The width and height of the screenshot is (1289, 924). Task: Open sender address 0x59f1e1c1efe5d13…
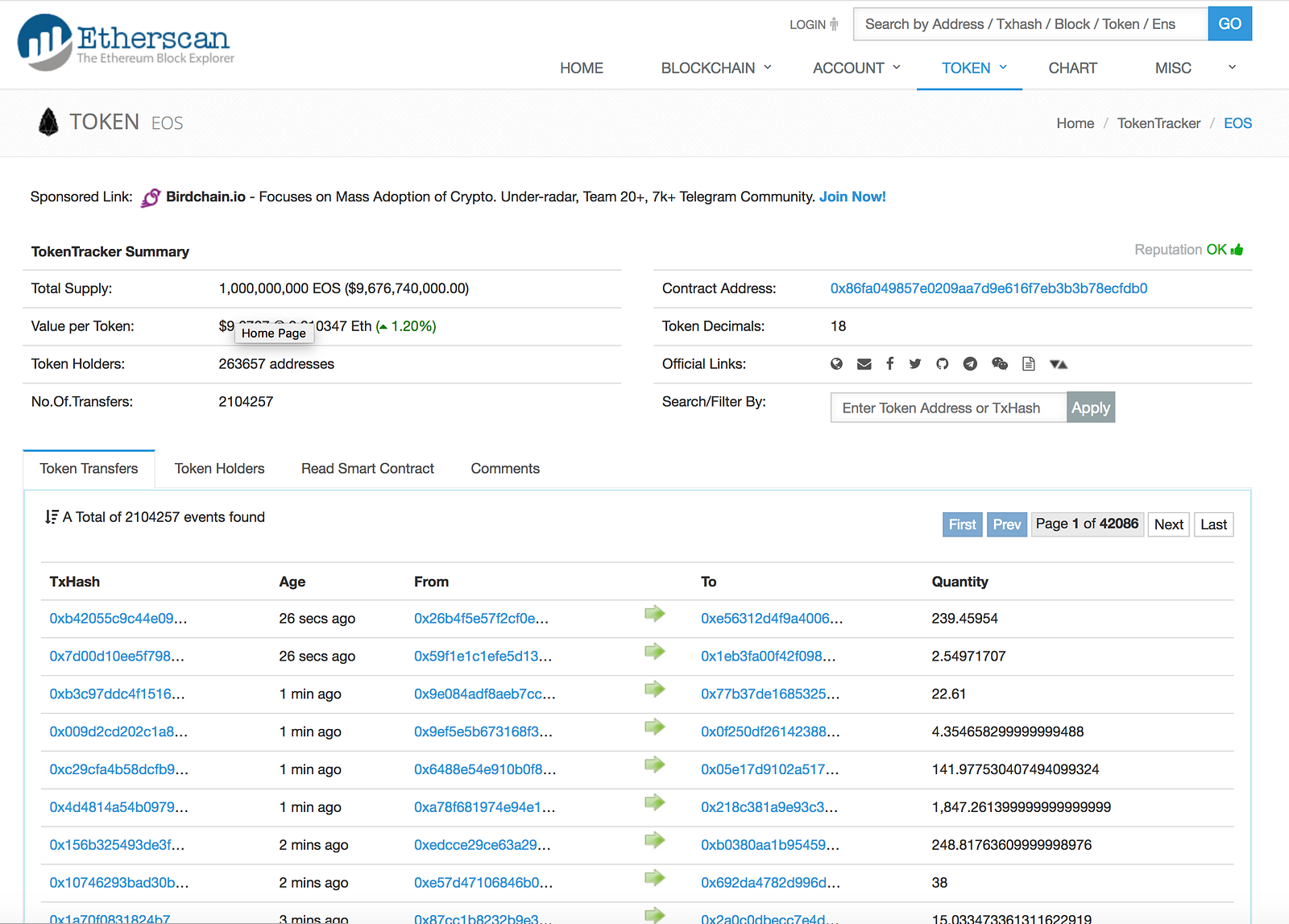[x=483, y=657]
